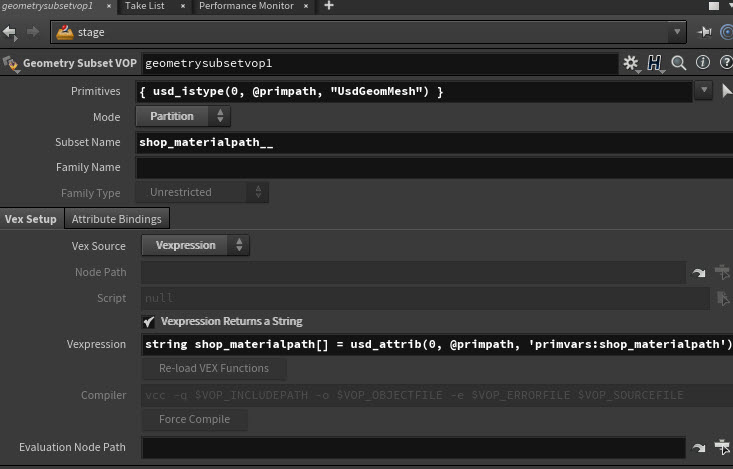Open the Script file chooser icon
The width and height of the screenshot is (733, 469).
point(723,298)
